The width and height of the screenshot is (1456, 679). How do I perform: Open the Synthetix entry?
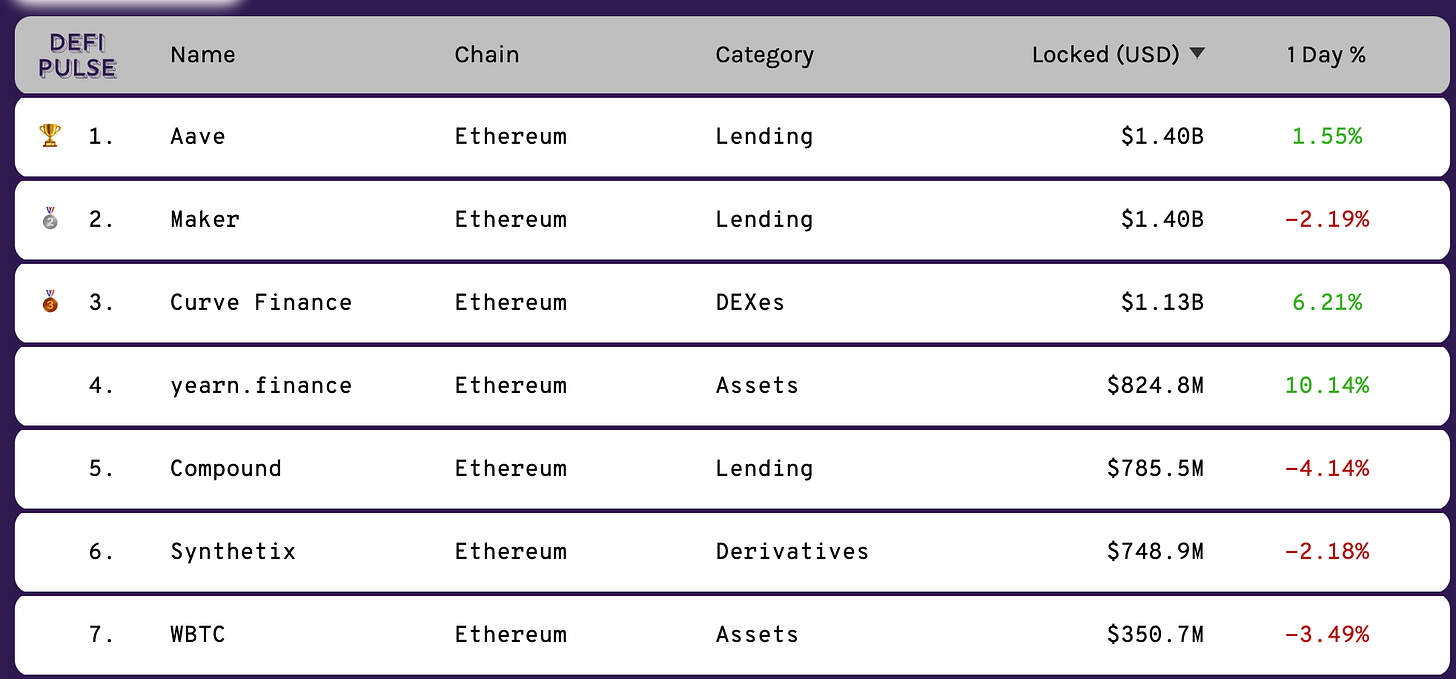[233, 551]
